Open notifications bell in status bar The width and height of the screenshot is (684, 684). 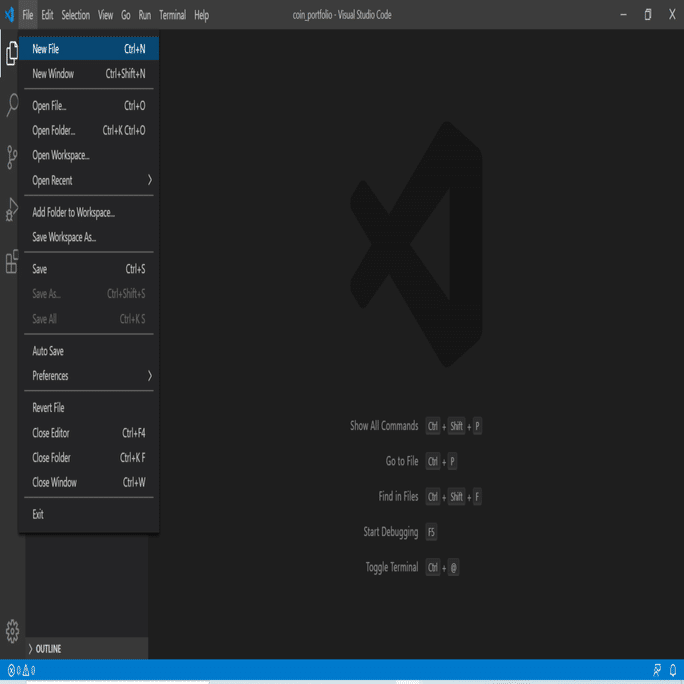pos(673,670)
